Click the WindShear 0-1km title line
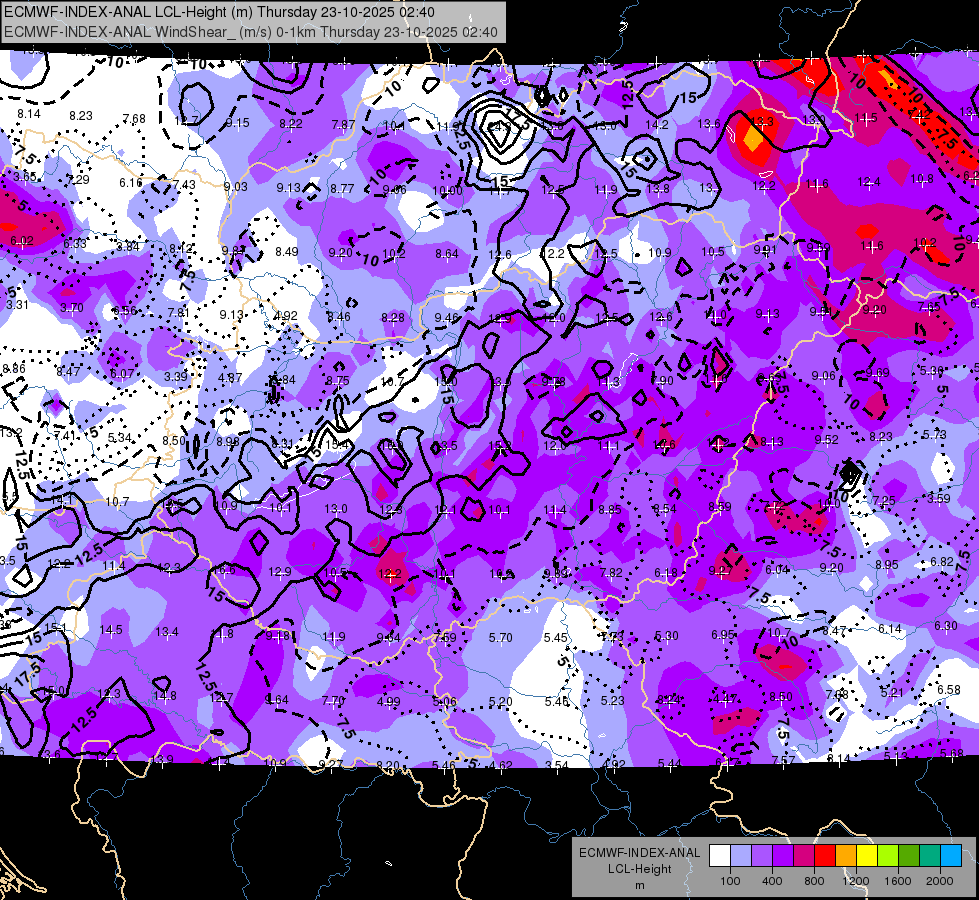The width and height of the screenshot is (979, 900). pyautogui.click(x=251, y=32)
